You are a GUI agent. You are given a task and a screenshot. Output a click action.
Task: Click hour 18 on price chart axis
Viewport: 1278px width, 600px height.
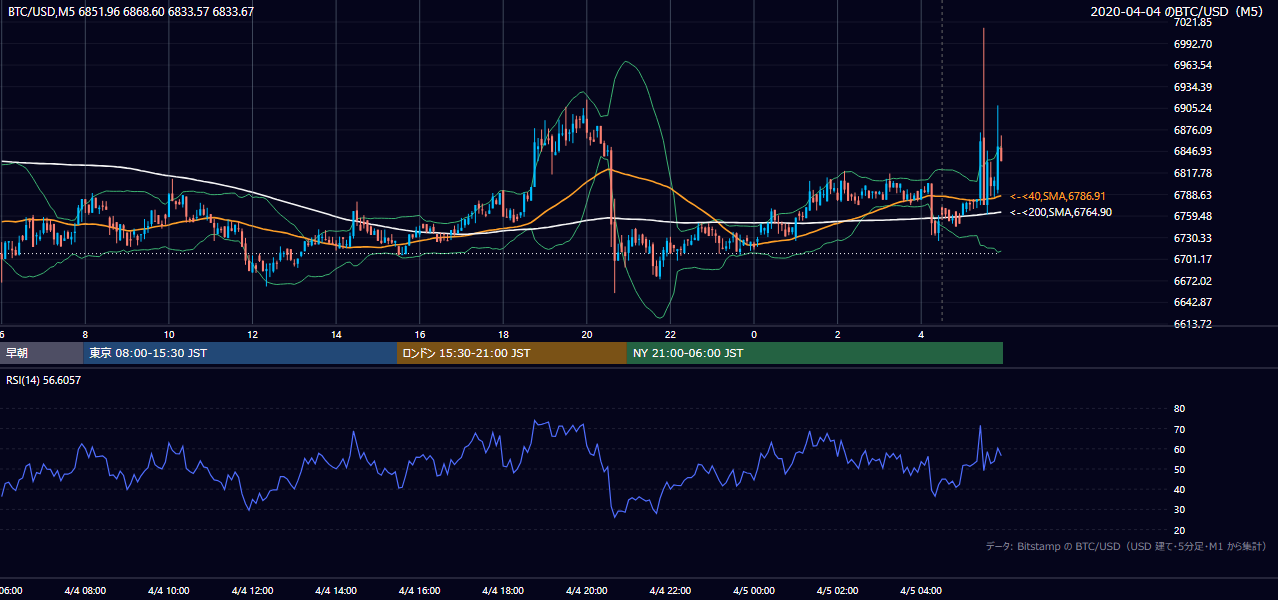(503, 334)
